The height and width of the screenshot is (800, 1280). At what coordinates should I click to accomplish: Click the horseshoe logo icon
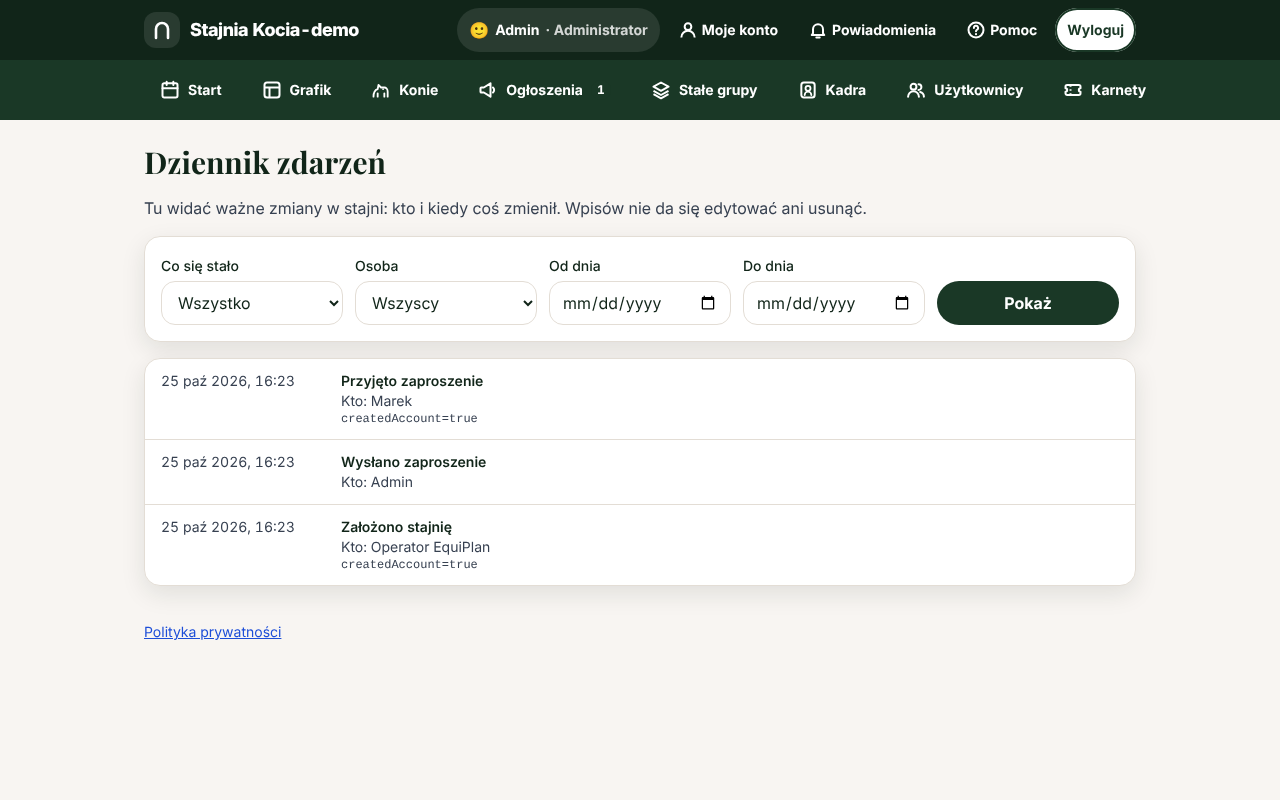(x=162, y=30)
